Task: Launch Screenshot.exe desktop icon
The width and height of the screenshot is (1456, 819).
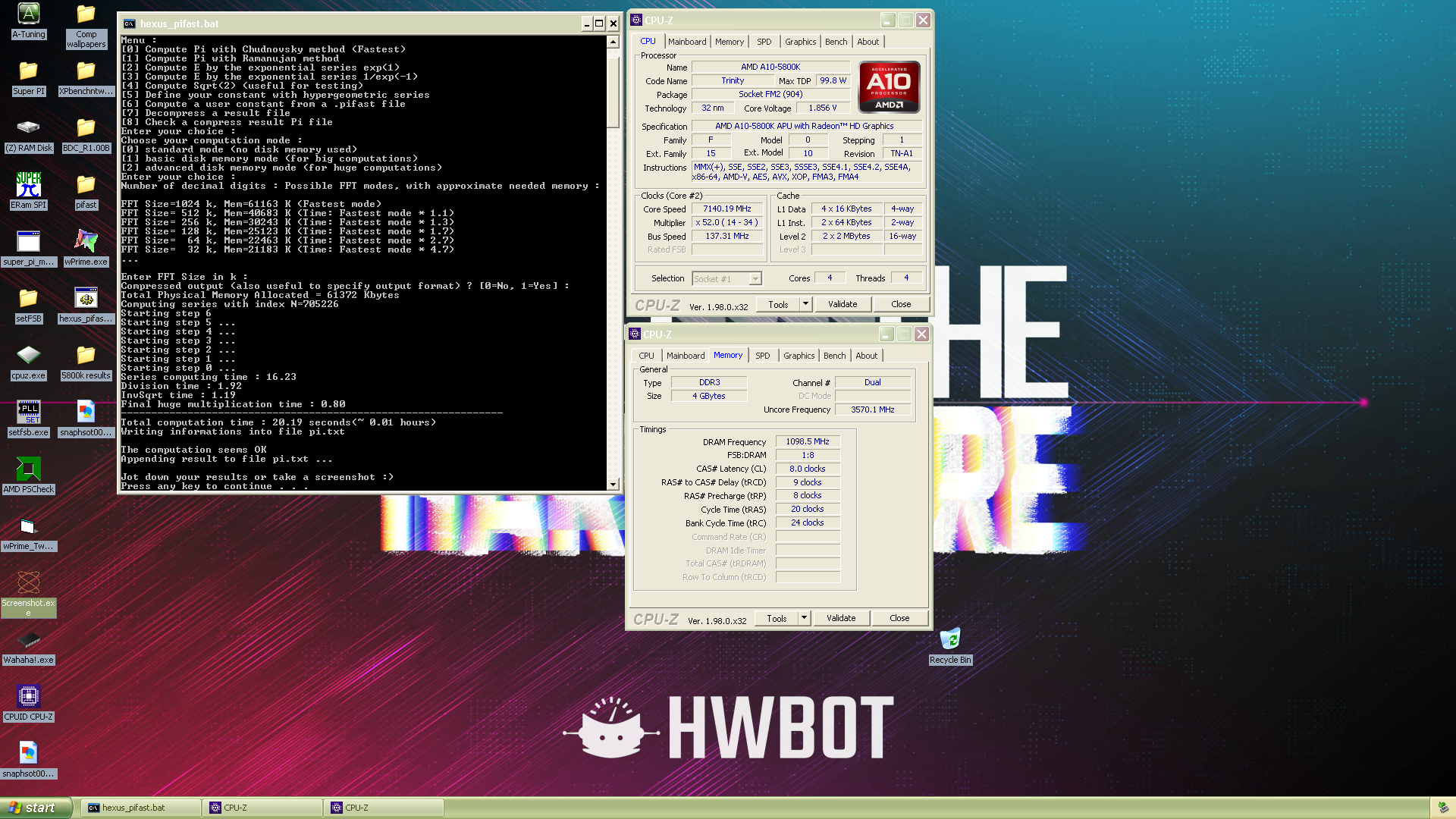Action: [29, 595]
